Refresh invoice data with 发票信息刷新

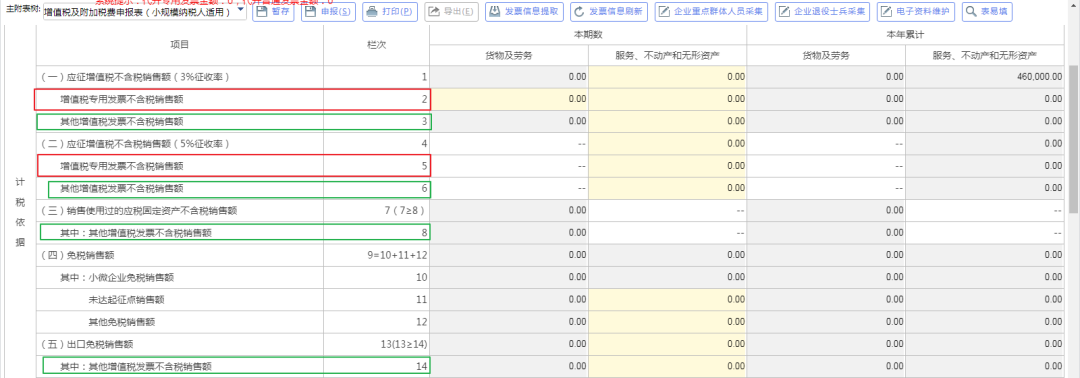(609, 12)
